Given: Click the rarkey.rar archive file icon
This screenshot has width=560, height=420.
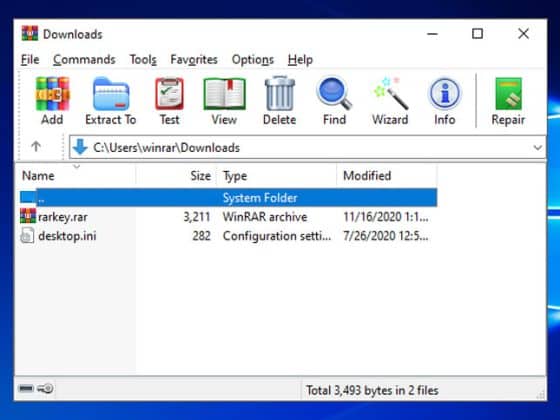Looking at the screenshot, I should point(28,216).
